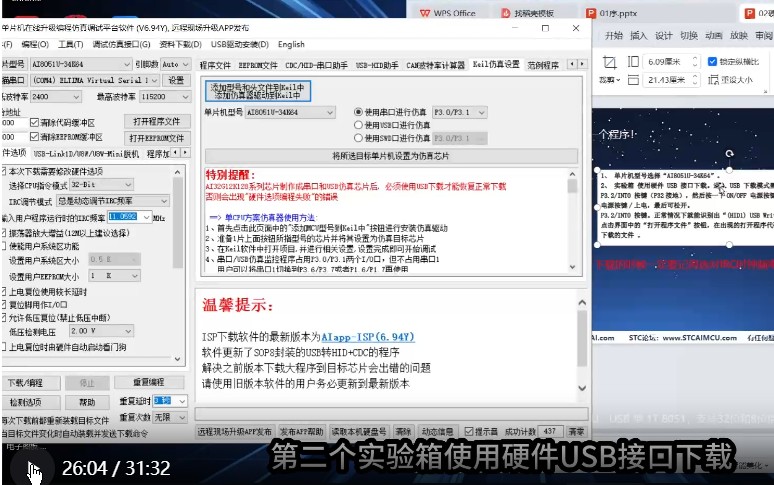The height and width of the screenshot is (485, 774).
Task: Open the pin count Auto dropdown
Action: [x=175, y=64]
